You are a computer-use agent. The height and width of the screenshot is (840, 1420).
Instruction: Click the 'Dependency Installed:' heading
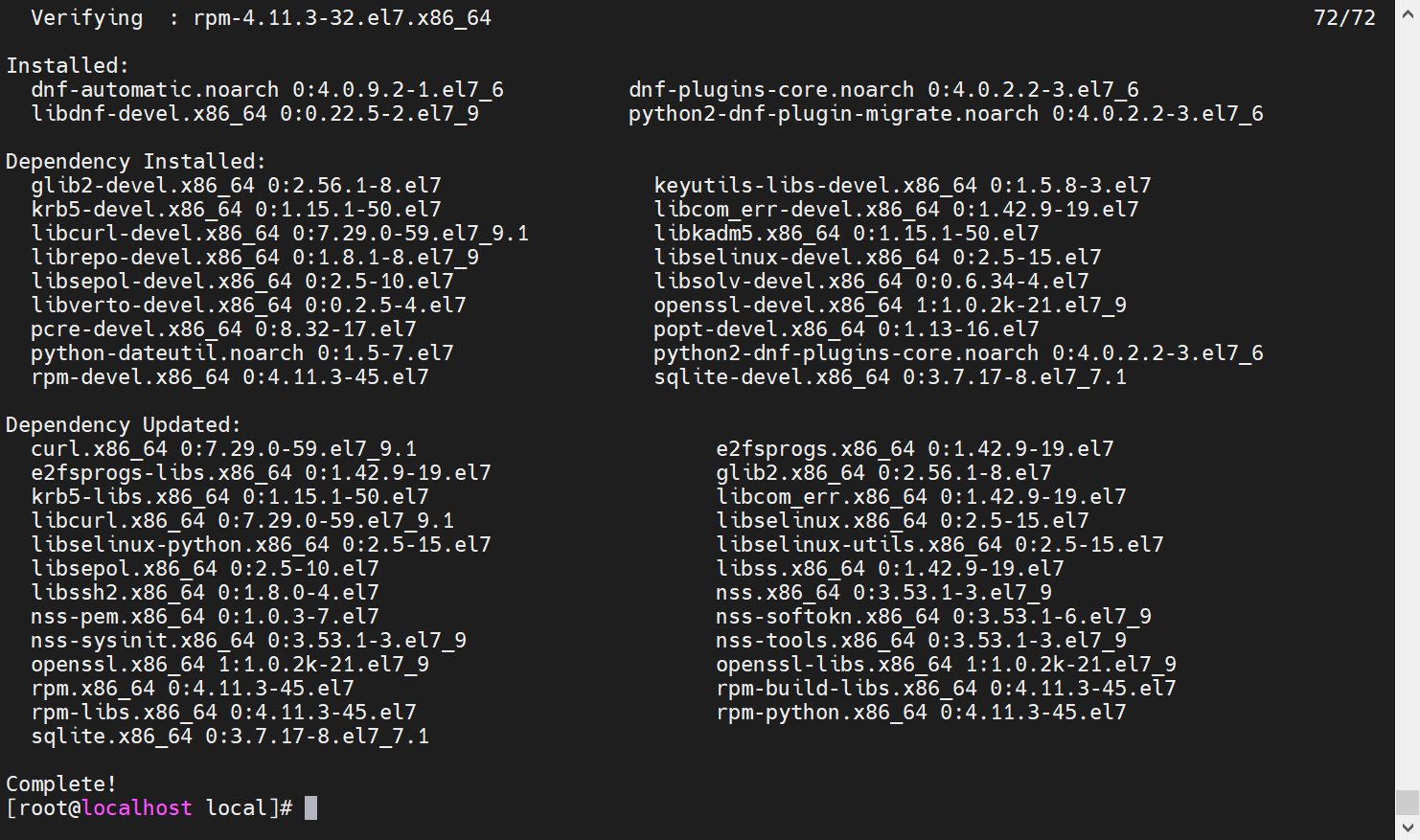pyautogui.click(x=135, y=161)
